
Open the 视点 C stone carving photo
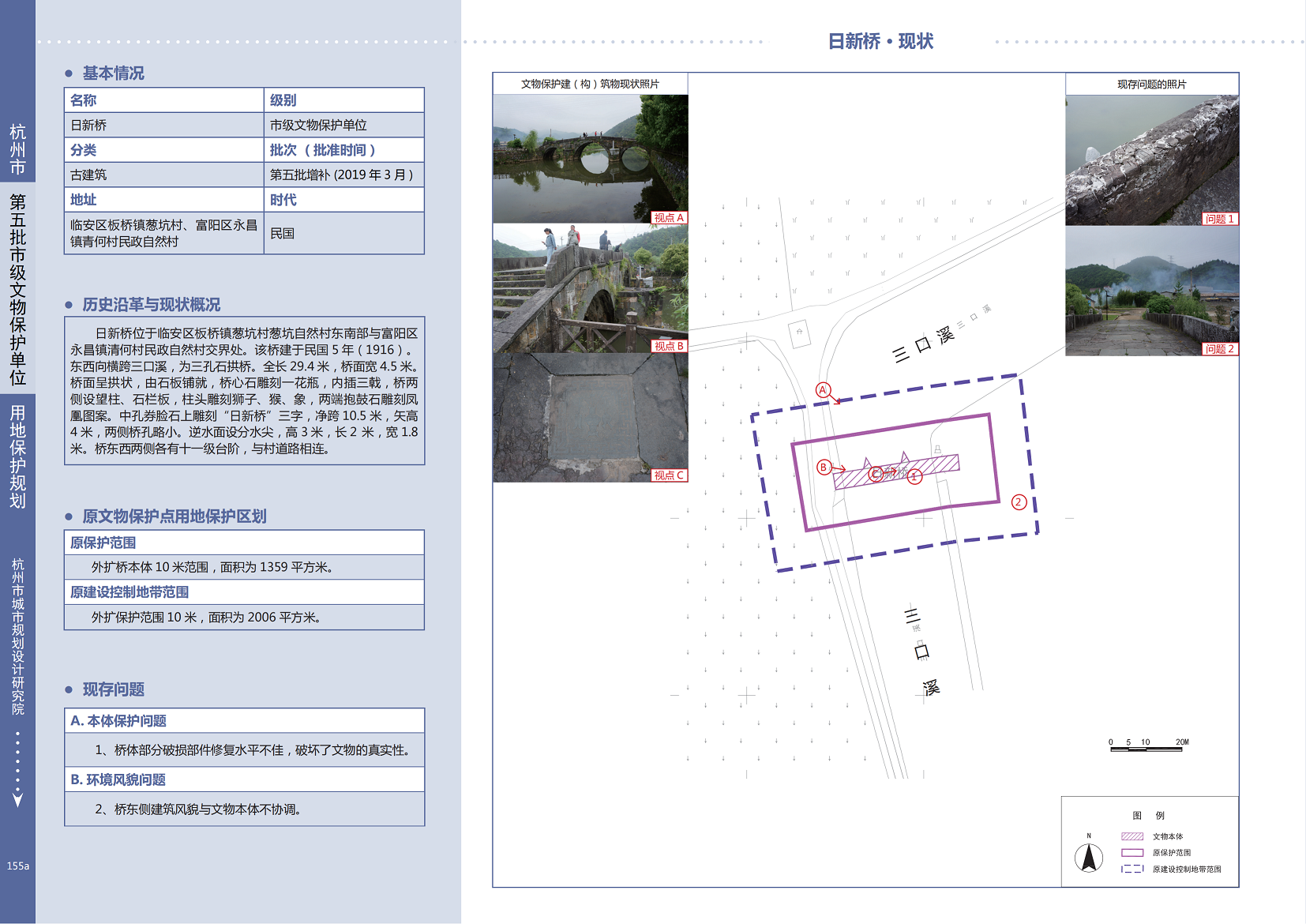coord(590,417)
